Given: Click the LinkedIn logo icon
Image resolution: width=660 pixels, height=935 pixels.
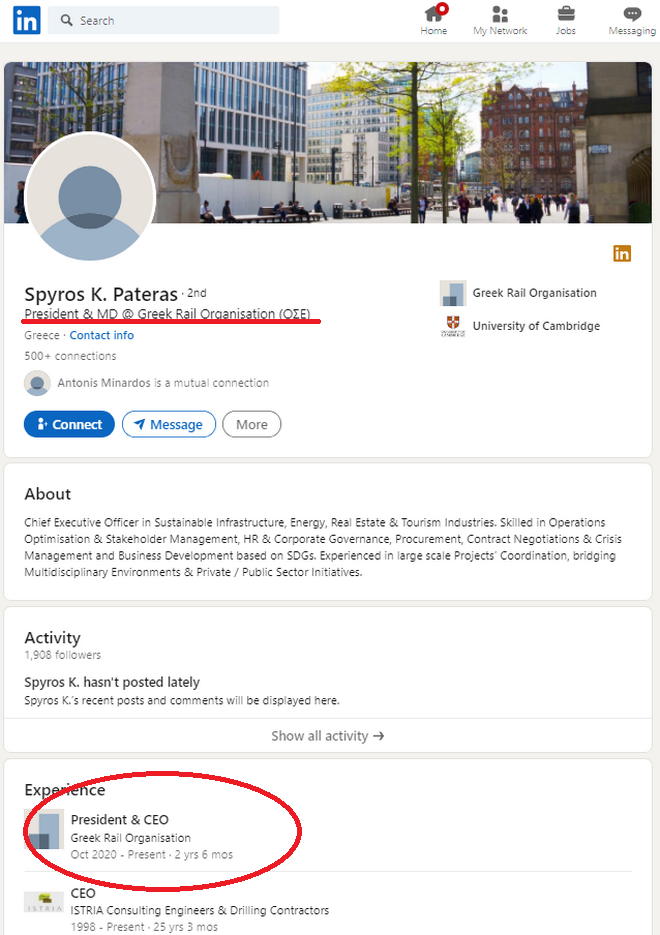Looking at the screenshot, I should [26, 20].
